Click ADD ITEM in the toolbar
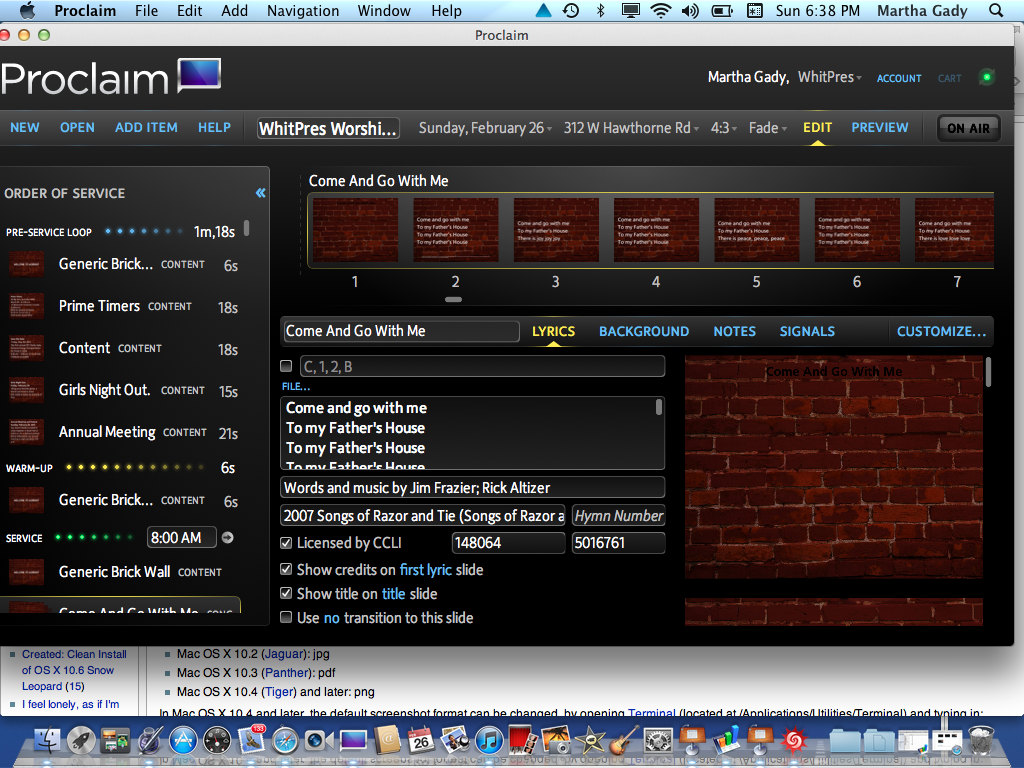Viewport: 1024px width, 768px height. tap(146, 127)
